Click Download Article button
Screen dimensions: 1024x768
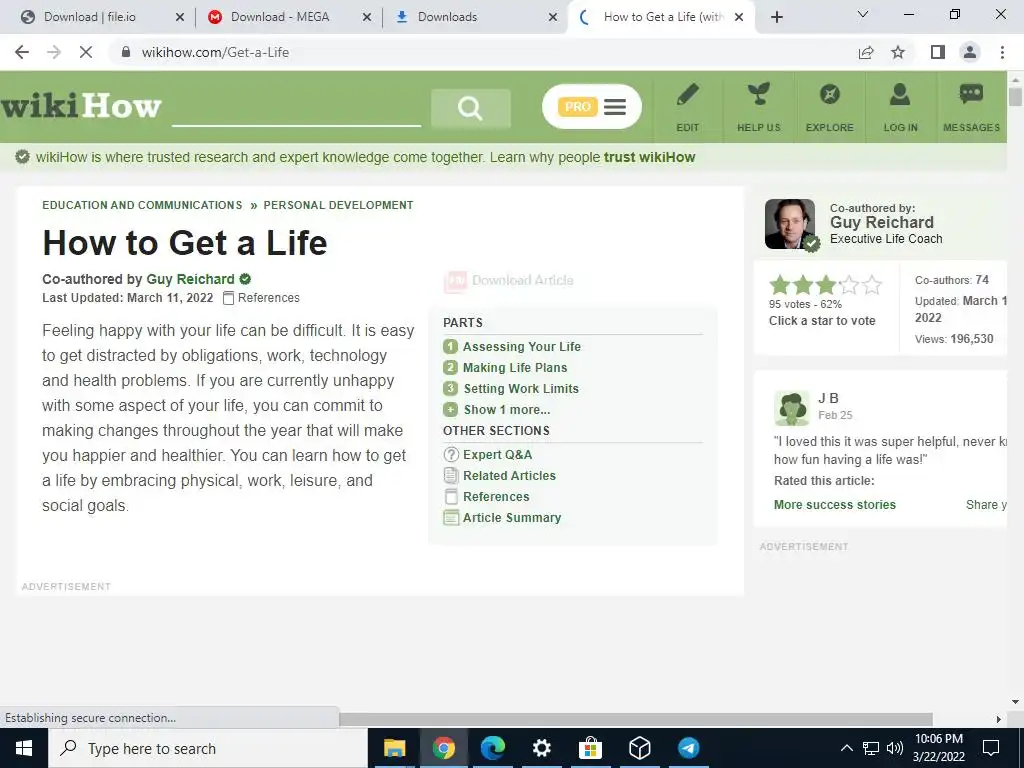click(x=509, y=281)
